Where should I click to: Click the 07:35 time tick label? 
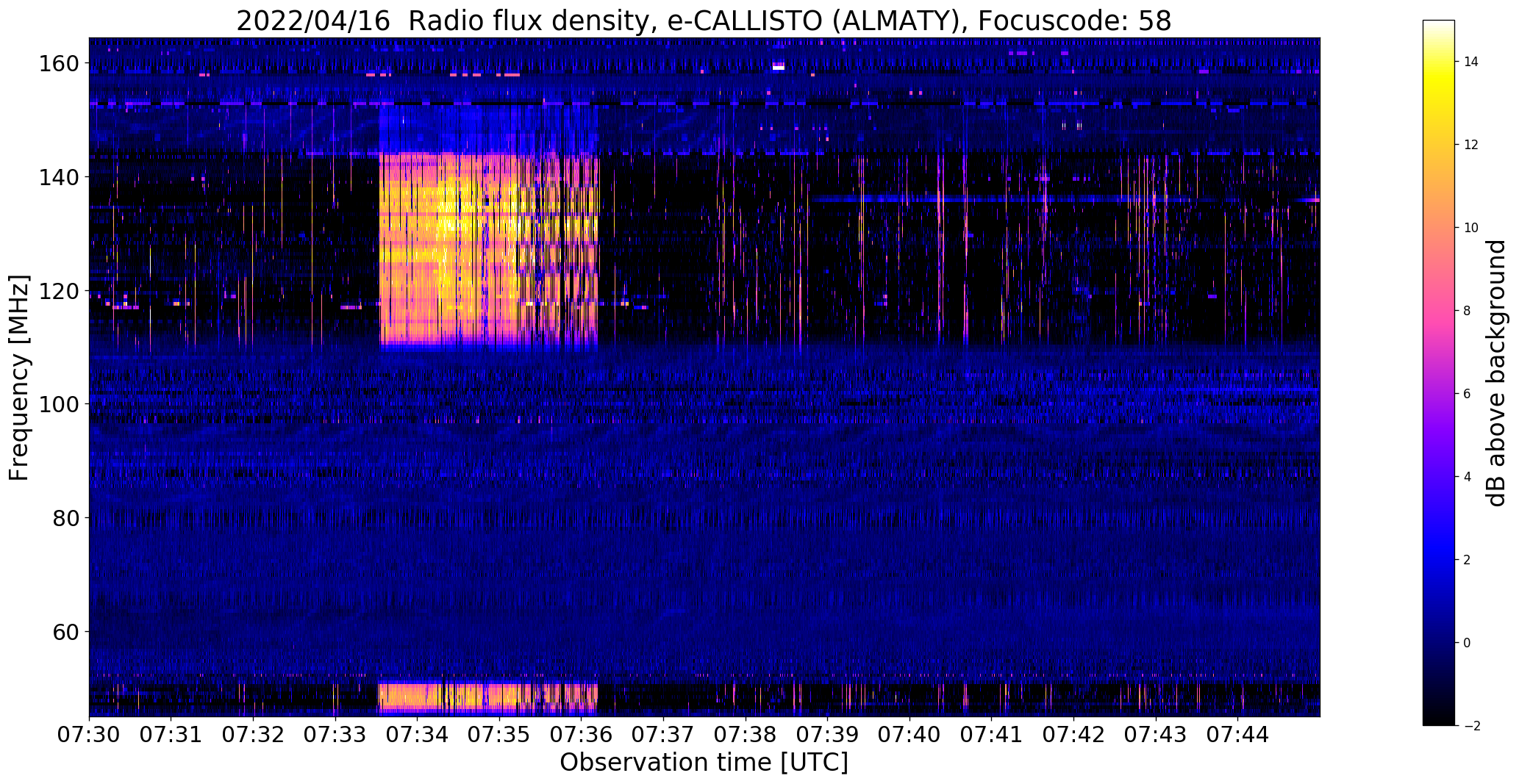[x=499, y=735]
